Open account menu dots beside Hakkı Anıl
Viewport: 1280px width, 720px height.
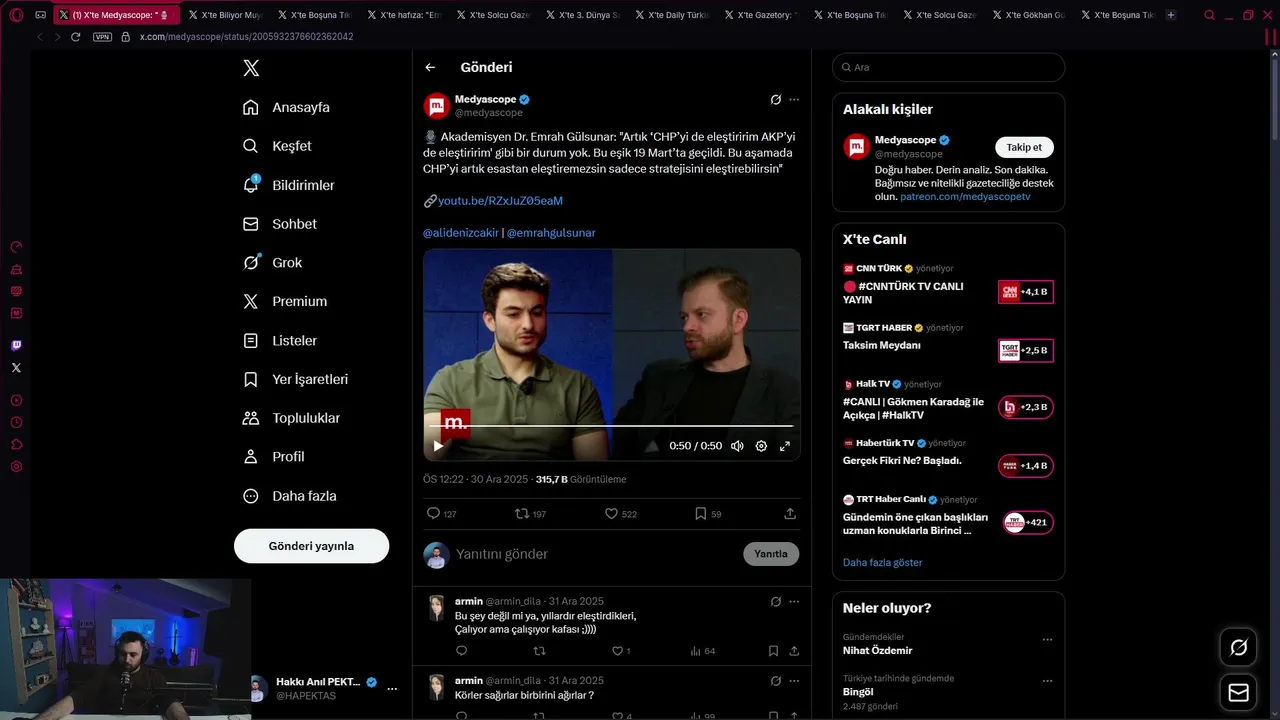pyautogui.click(x=392, y=689)
